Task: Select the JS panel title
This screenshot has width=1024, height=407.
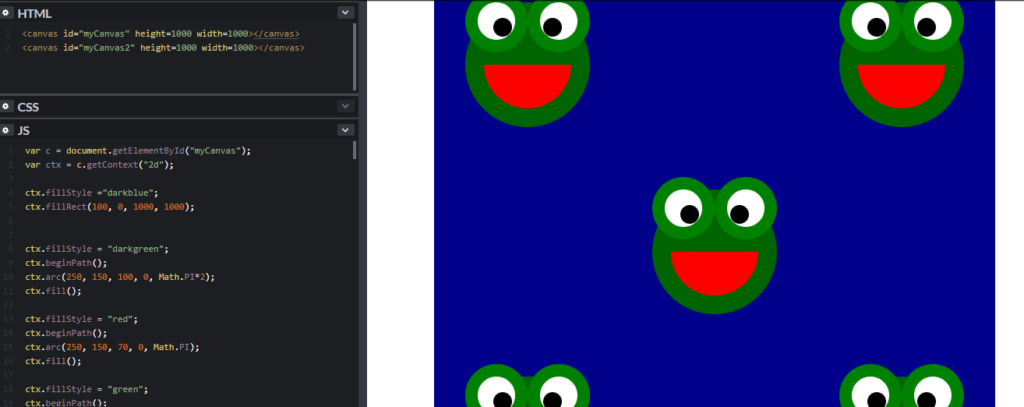Action: click(x=24, y=130)
